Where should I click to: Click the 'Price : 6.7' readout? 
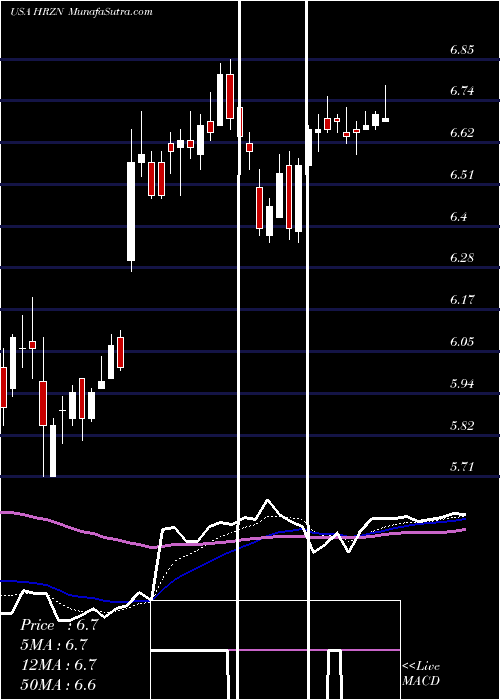[59, 625]
